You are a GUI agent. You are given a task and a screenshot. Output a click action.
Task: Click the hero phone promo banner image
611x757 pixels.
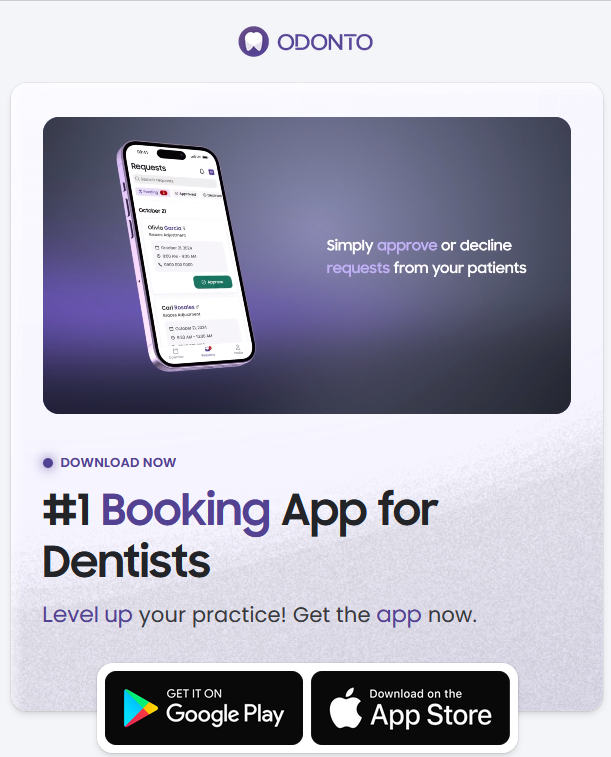[307, 265]
